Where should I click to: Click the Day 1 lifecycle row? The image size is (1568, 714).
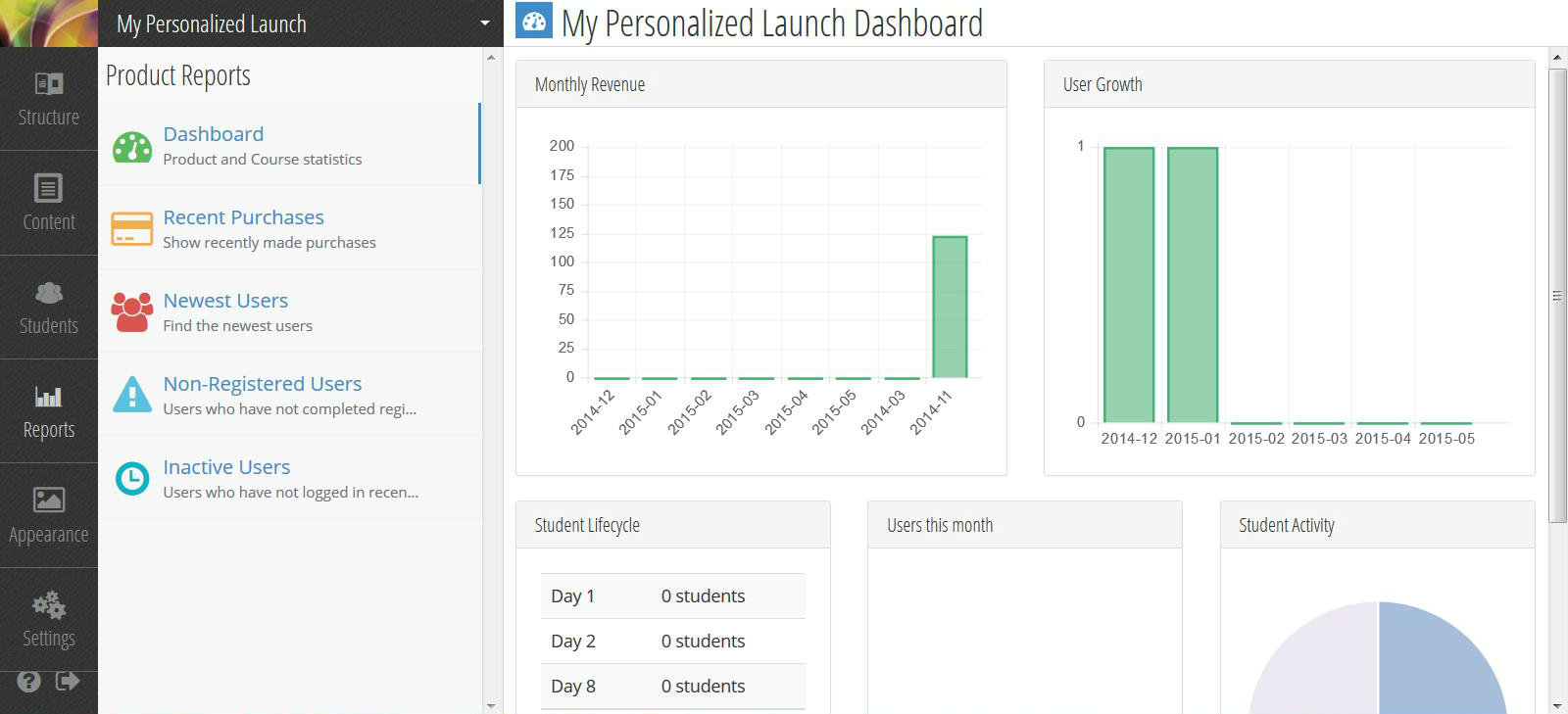(x=673, y=596)
